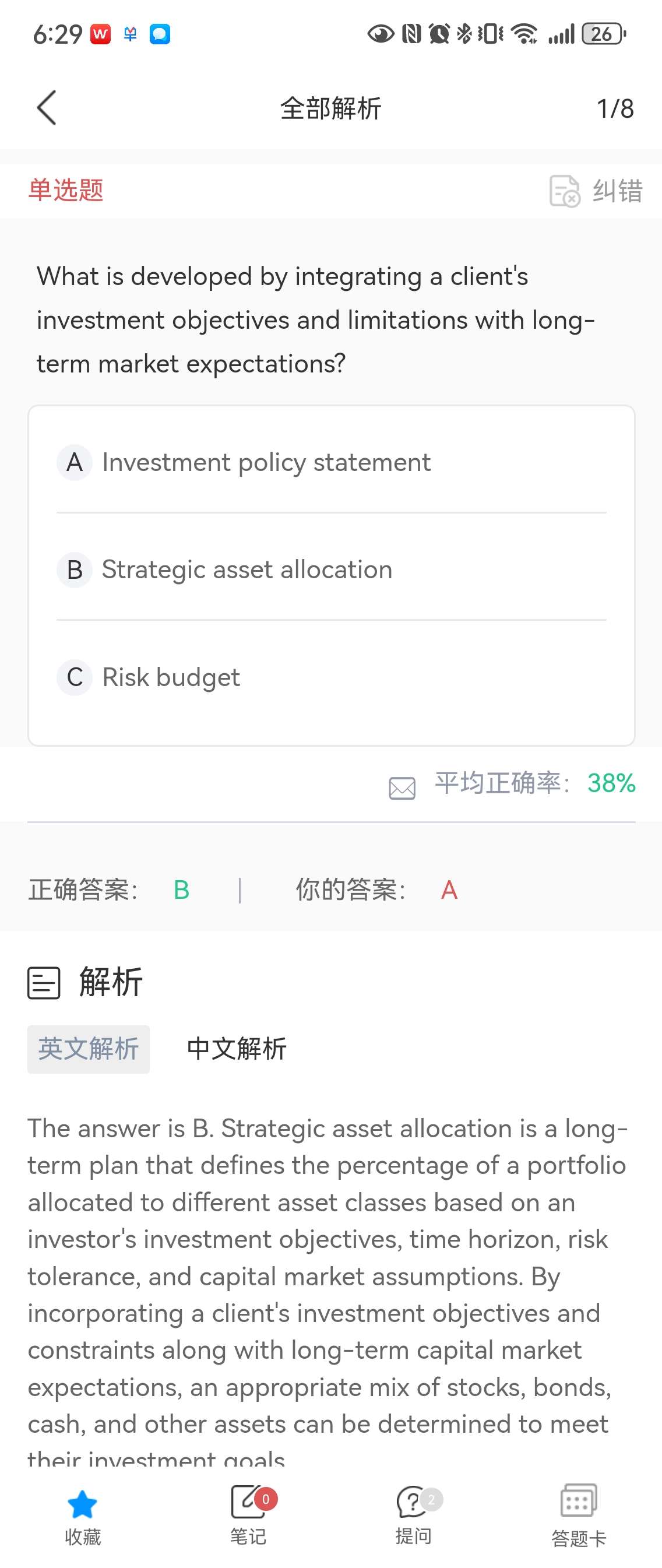Select option B Strategic asset allocation
Viewport: 662px width, 1568px height.
point(331,569)
